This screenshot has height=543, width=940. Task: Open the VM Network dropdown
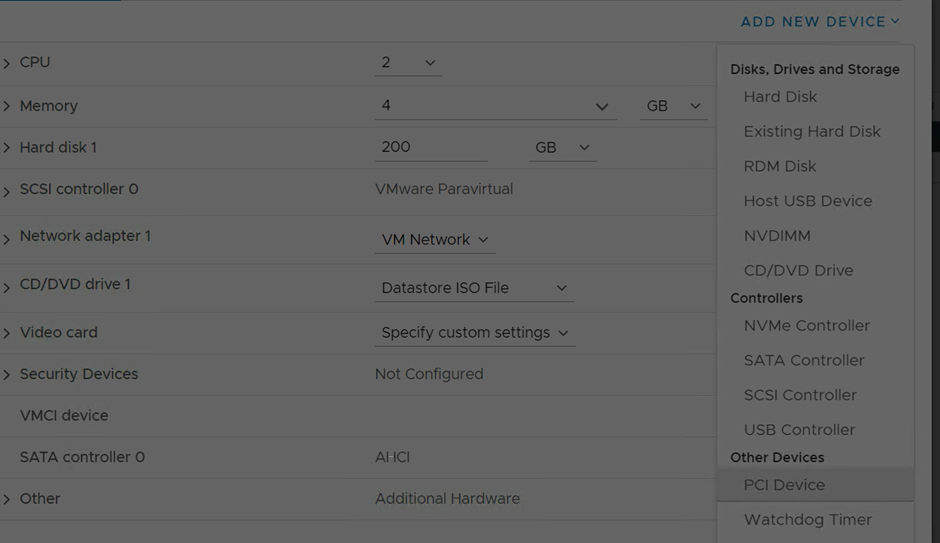coord(435,240)
